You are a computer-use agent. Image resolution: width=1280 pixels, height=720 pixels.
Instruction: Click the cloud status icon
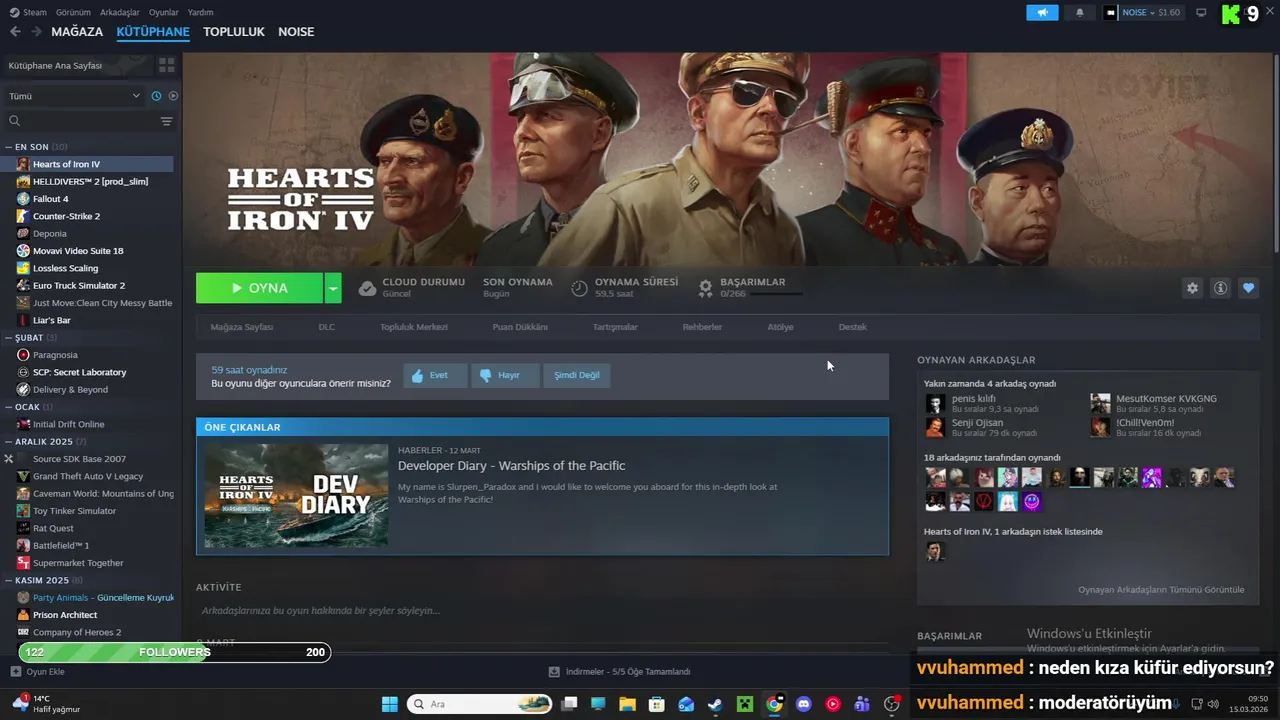tap(367, 288)
